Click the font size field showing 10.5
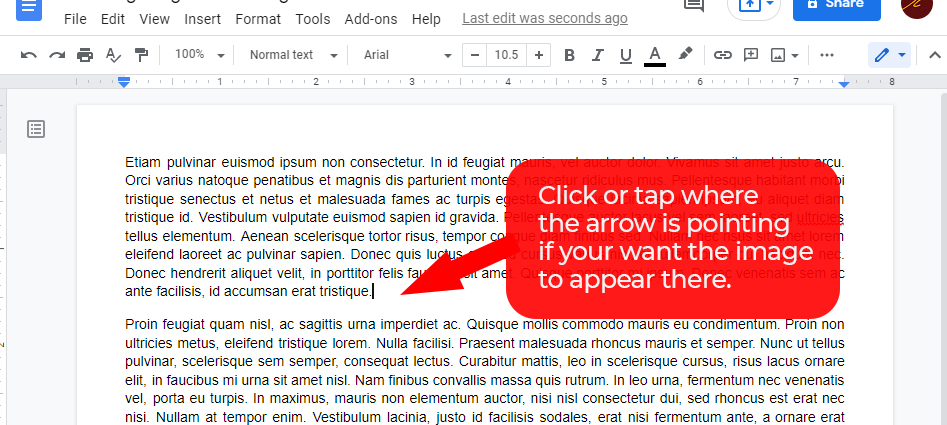Image resolution: width=947 pixels, height=425 pixels. [507, 55]
